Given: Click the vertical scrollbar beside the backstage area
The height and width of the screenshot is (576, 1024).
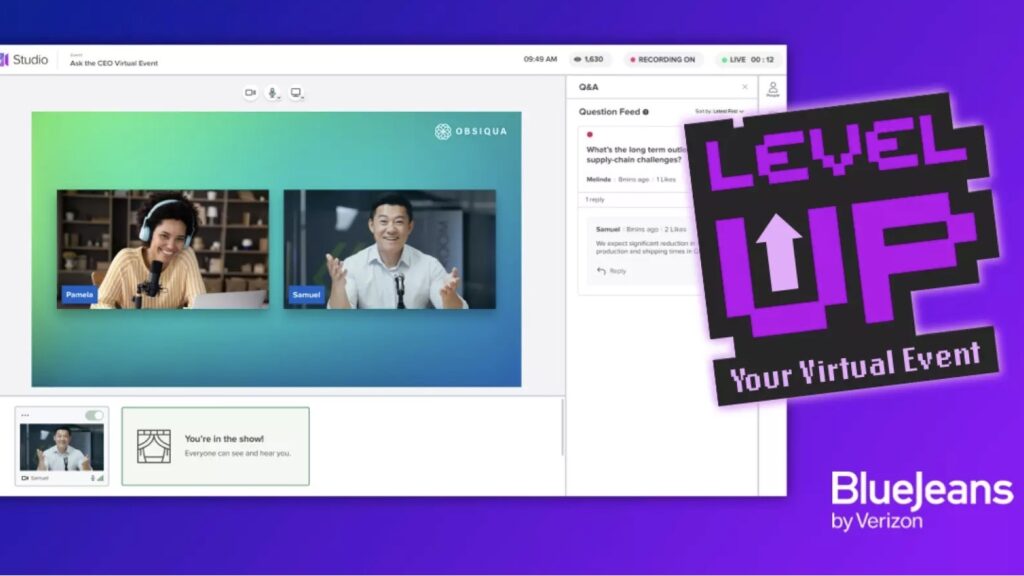Looking at the screenshot, I should [x=561, y=430].
